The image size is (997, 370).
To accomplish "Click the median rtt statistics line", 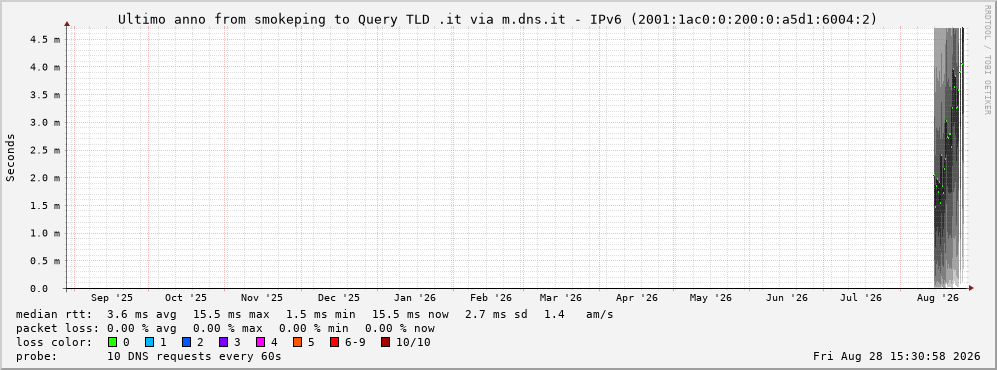I will coord(314,315).
